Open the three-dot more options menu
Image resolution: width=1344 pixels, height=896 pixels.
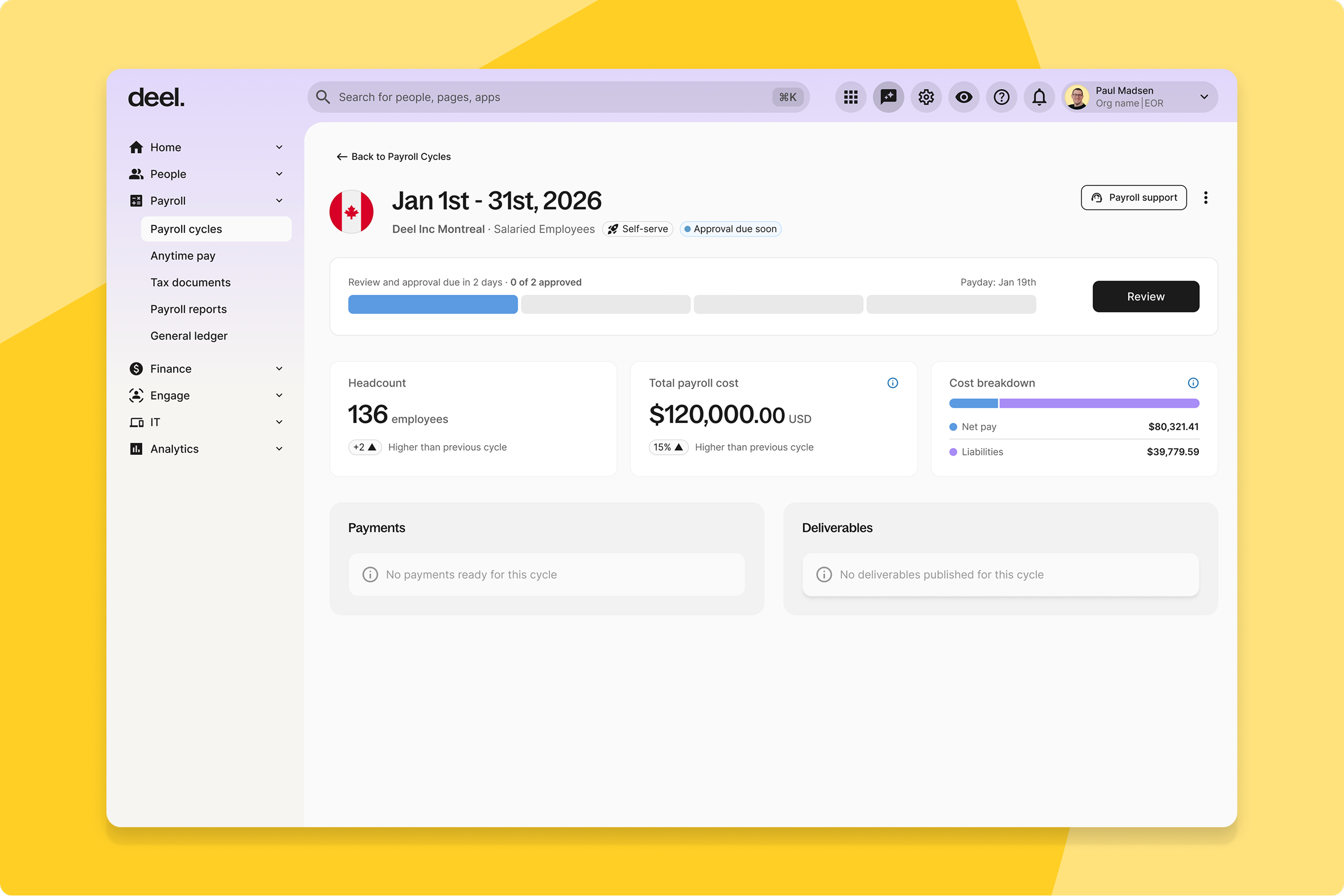[1206, 198]
